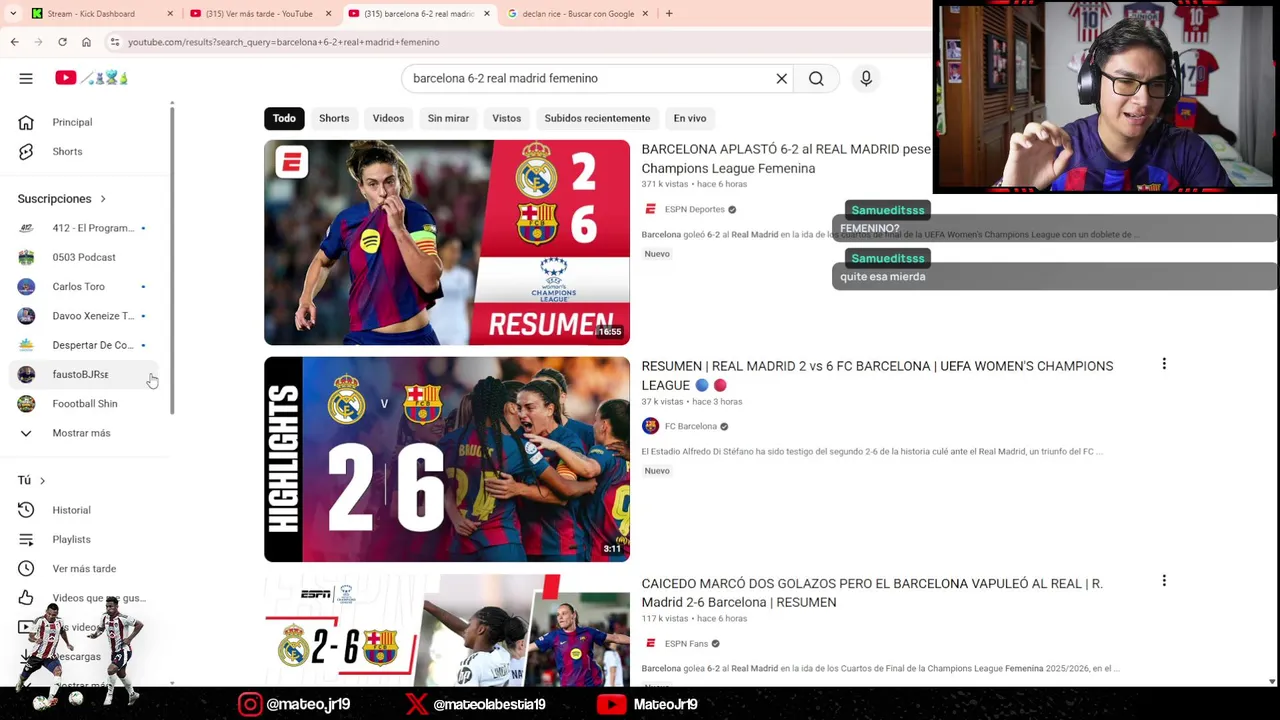Click ESPN Deportes channel avatar
Viewport: 1280px width, 720px height.
tap(650, 209)
